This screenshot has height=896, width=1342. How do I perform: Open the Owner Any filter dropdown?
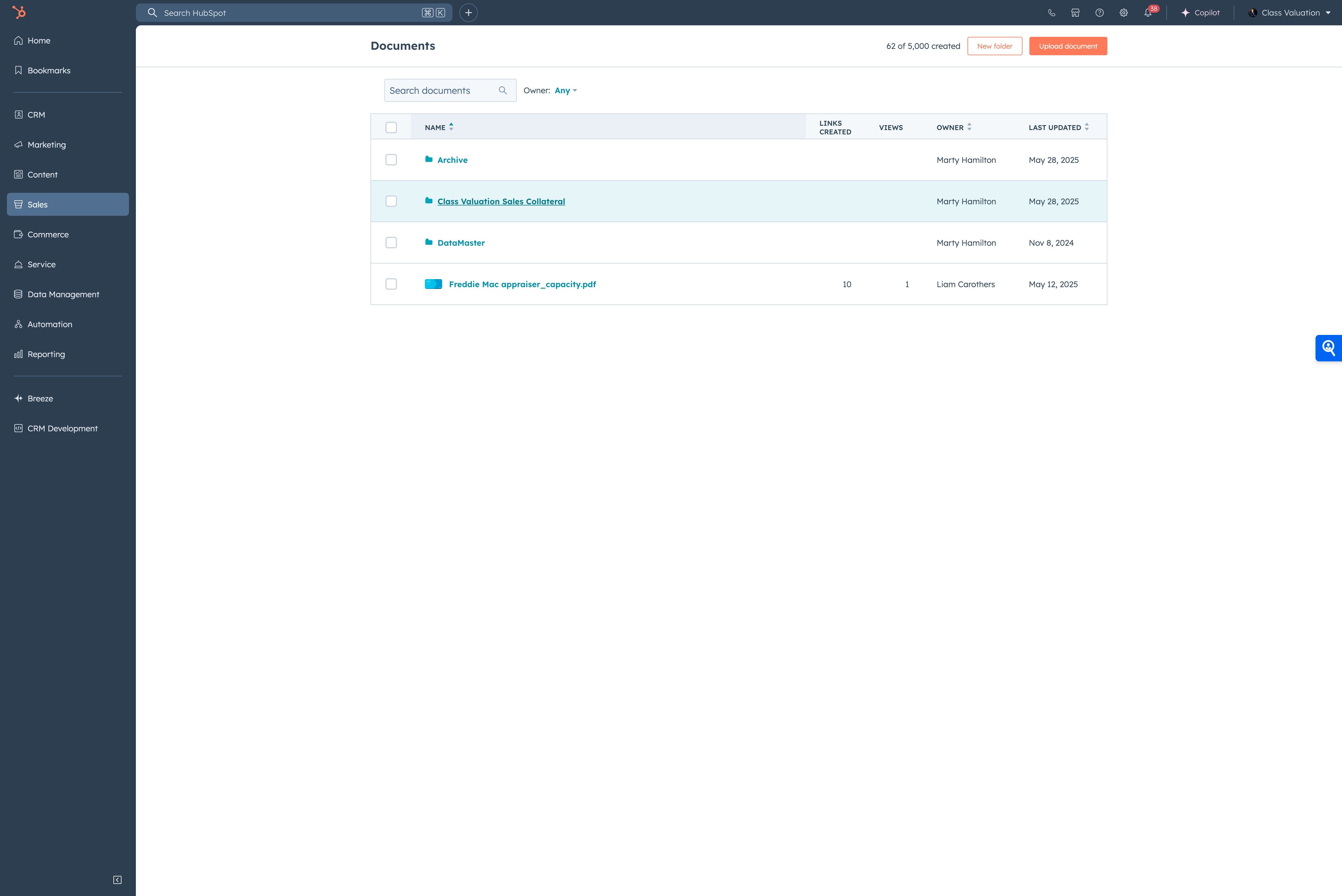tap(565, 90)
